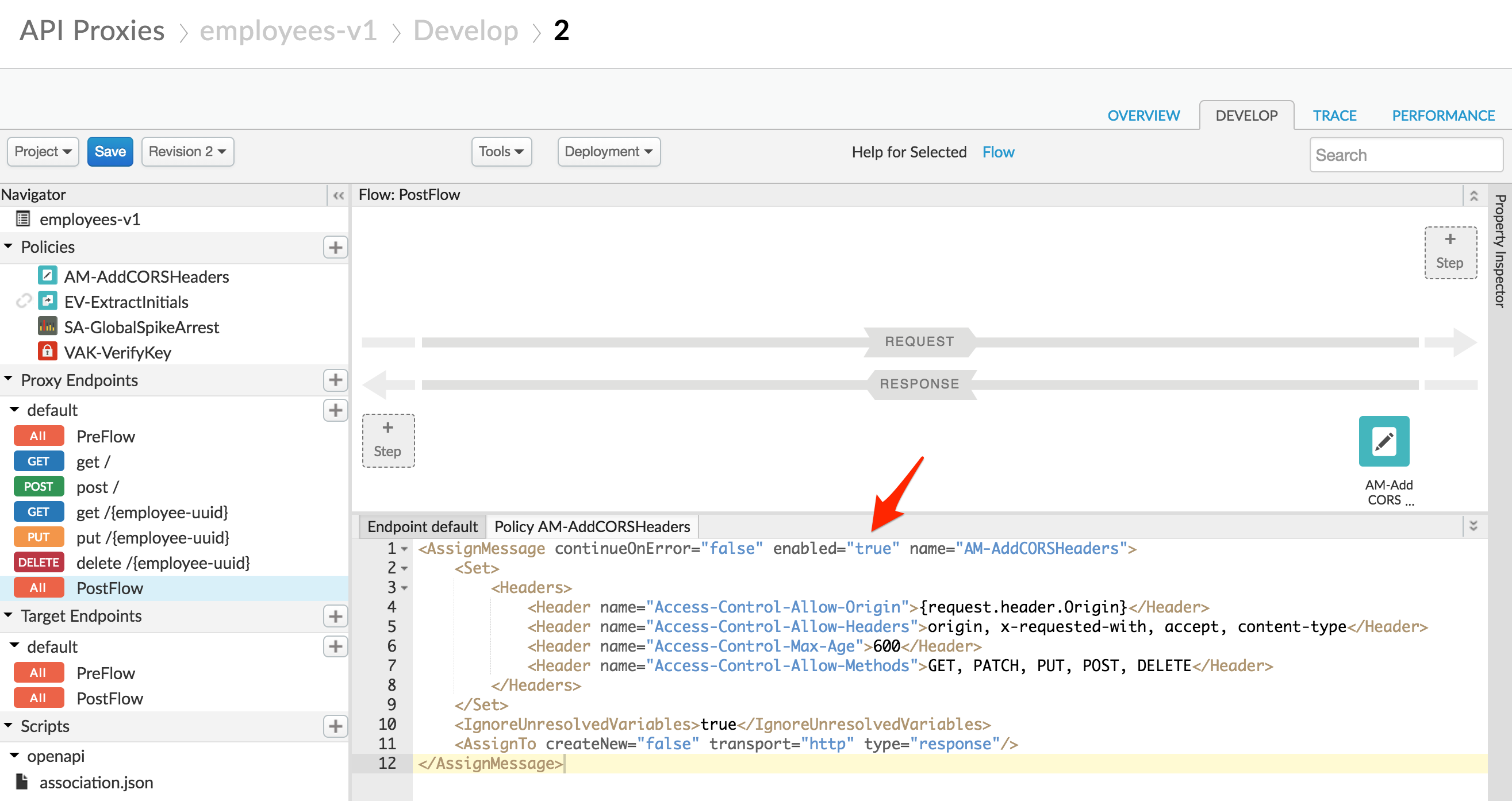The width and height of the screenshot is (1512, 801).
Task: Add a flow to target default endpoint
Action: 335,646
